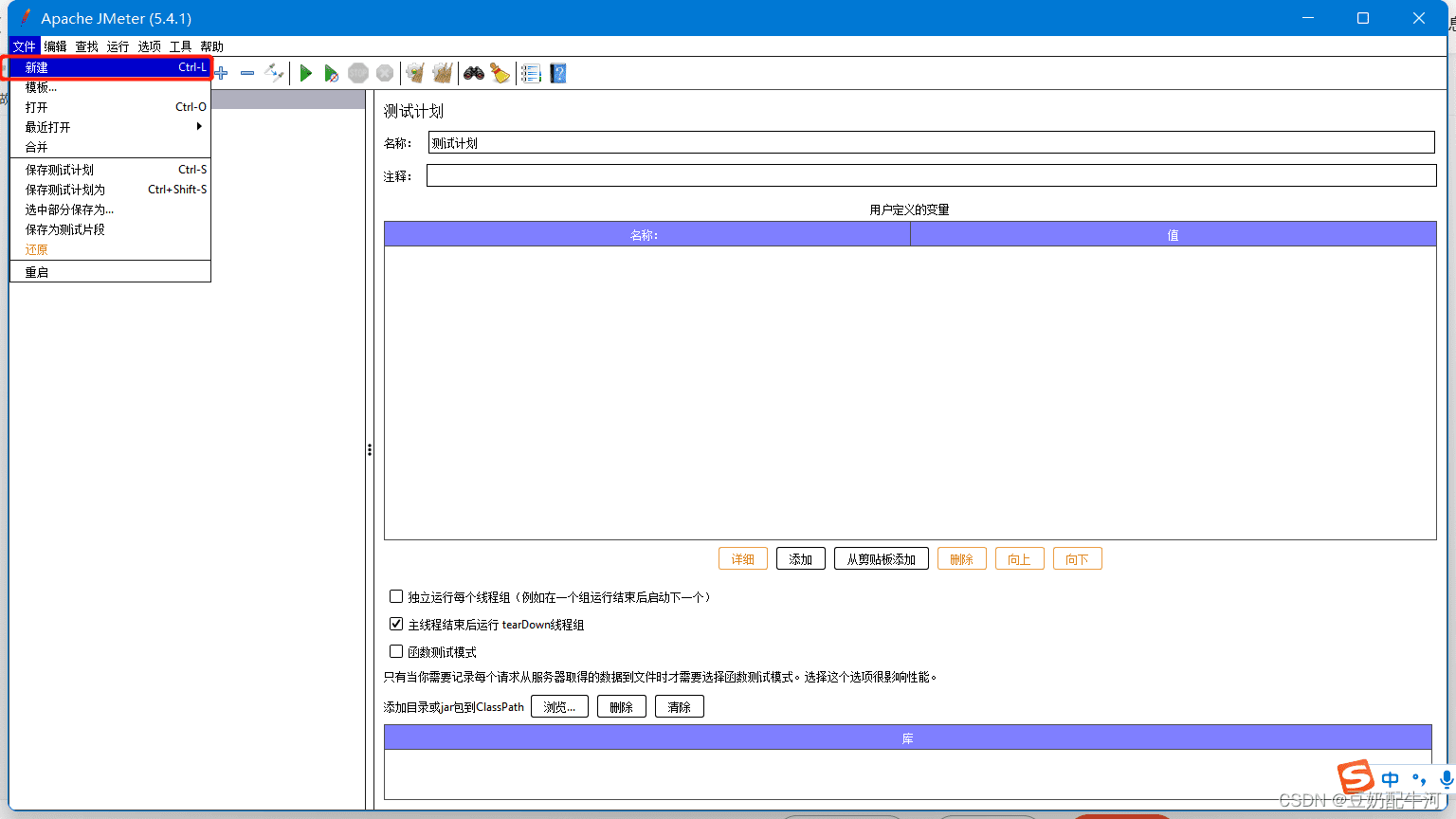1456x819 pixels.
Task: Choose 模板... from the File menu
Action: point(110,87)
